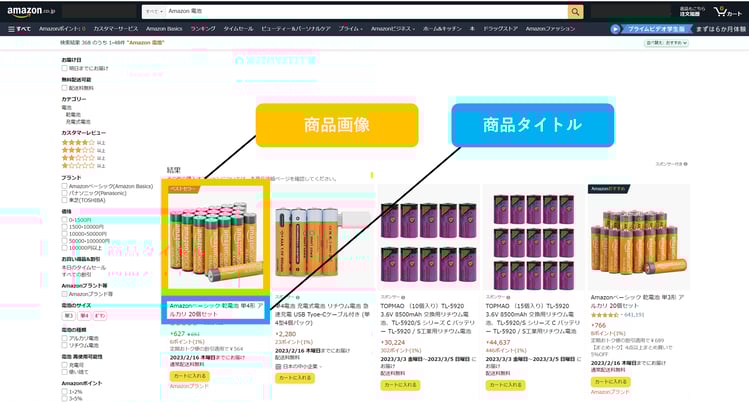This screenshot has width=749, height=402.
Task: Select パナソニック(Panasonic) brand checkbox
Action: point(64,193)
